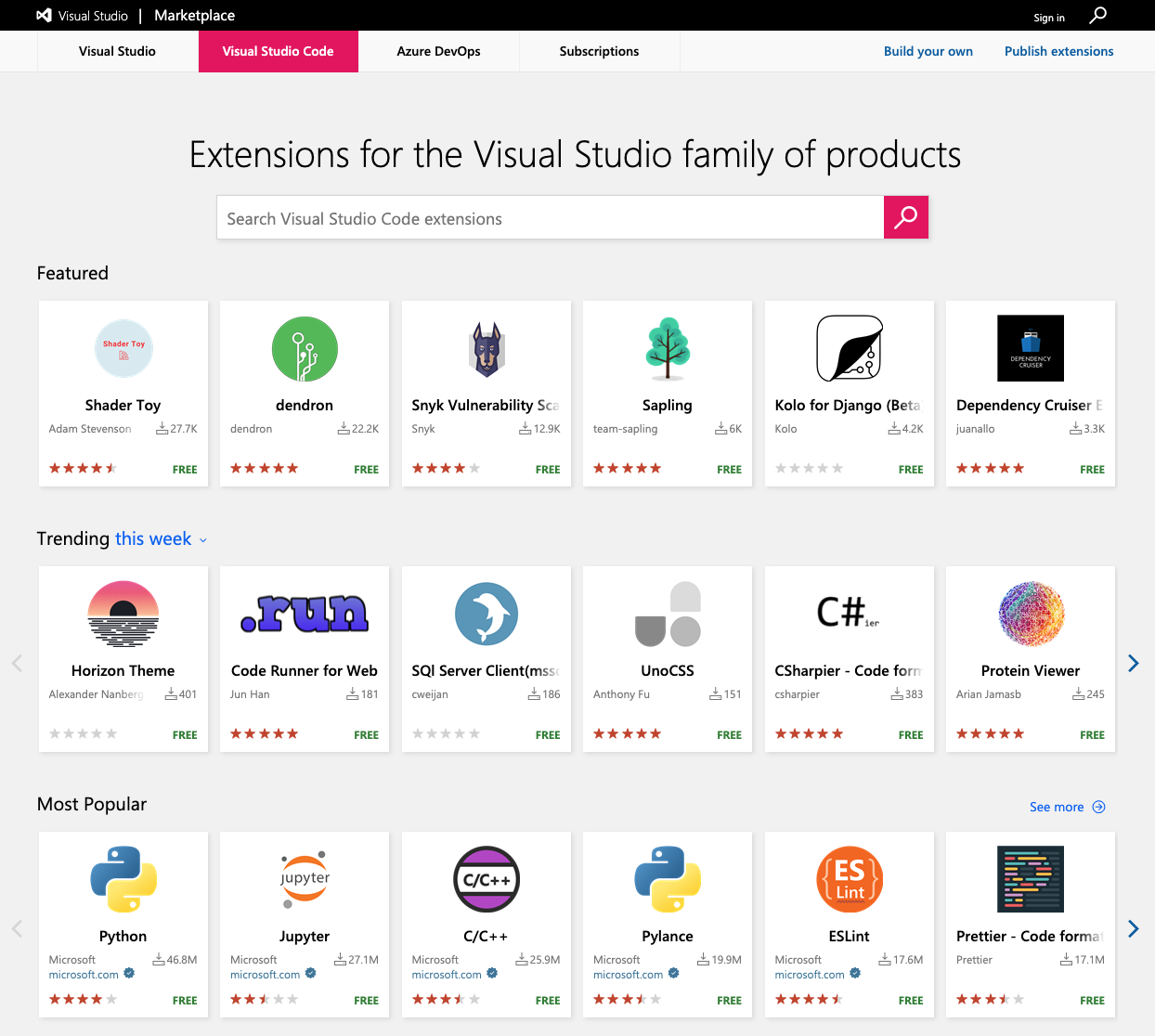
Task: Click the Kolo for Django title
Action: coord(848,405)
